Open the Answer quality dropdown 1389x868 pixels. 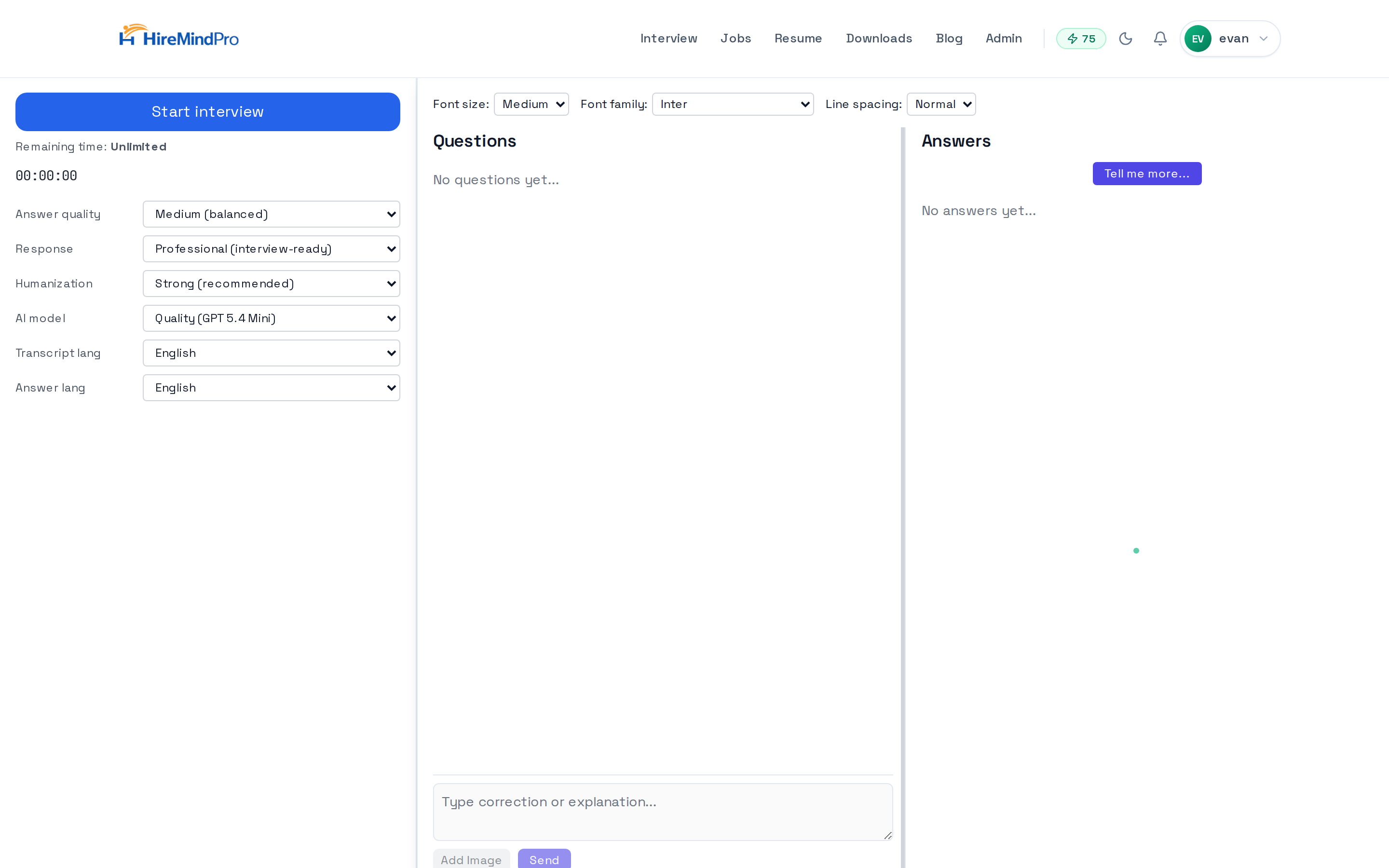272,214
